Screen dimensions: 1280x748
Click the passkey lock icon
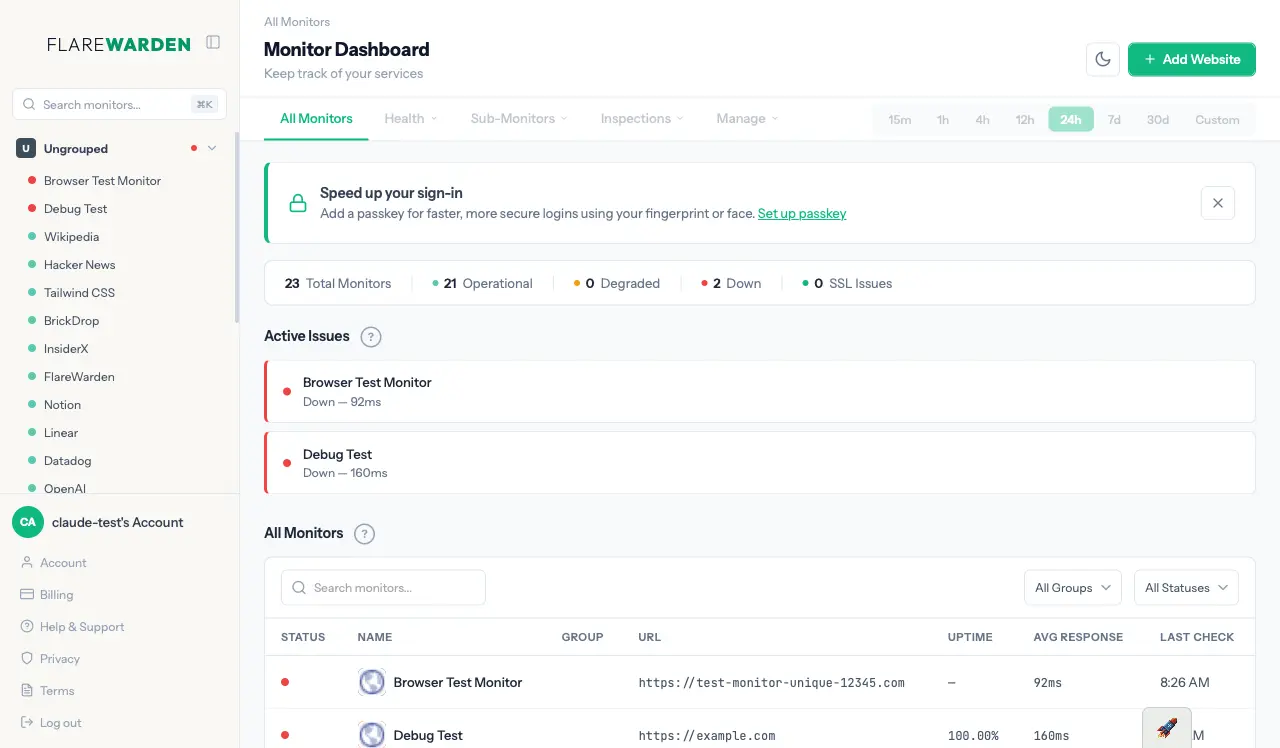tap(298, 203)
